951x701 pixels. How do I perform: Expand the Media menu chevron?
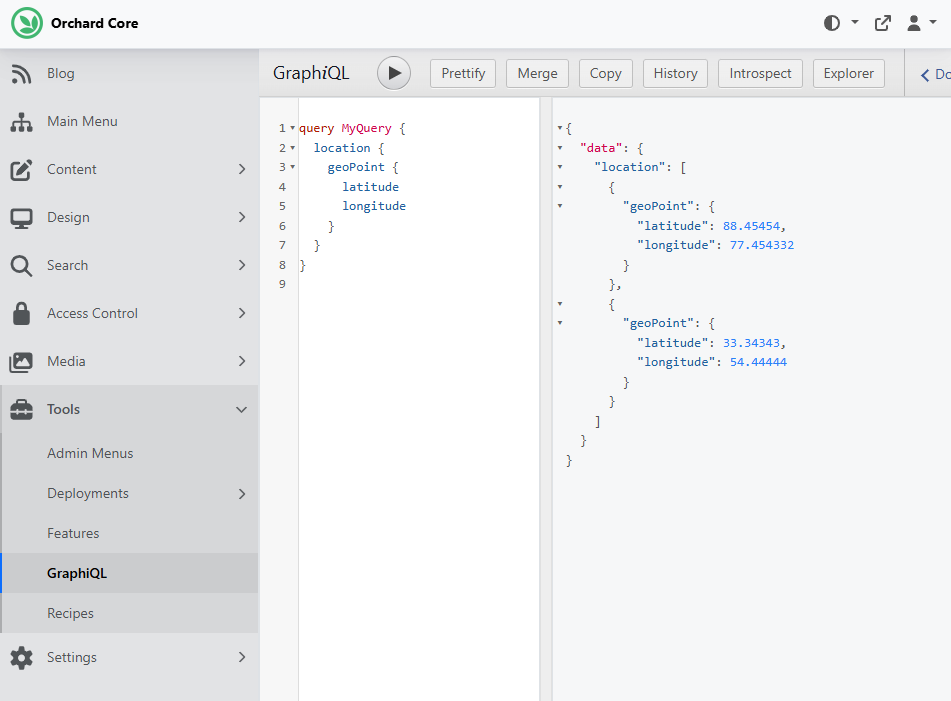click(x=242, y=361)
